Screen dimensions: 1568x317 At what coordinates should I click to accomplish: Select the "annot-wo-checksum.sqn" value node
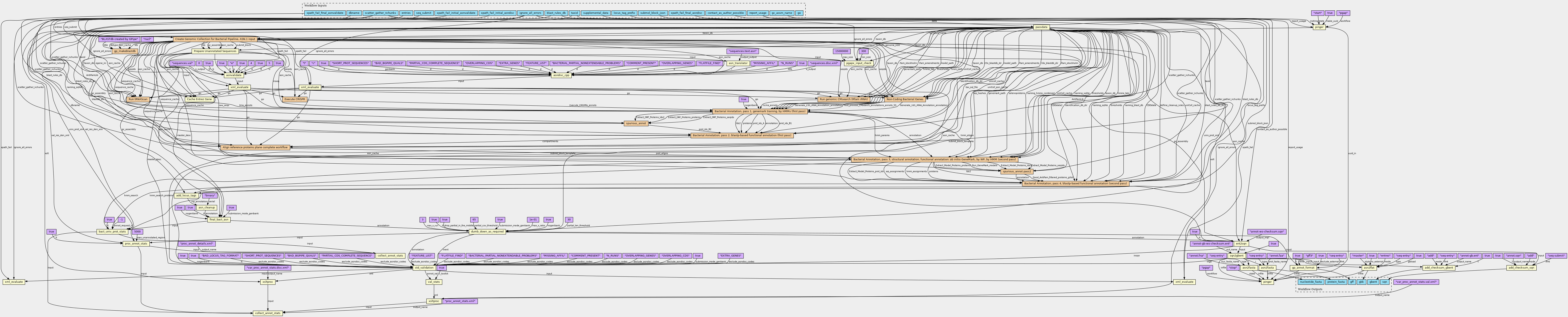pos(1267,232)
